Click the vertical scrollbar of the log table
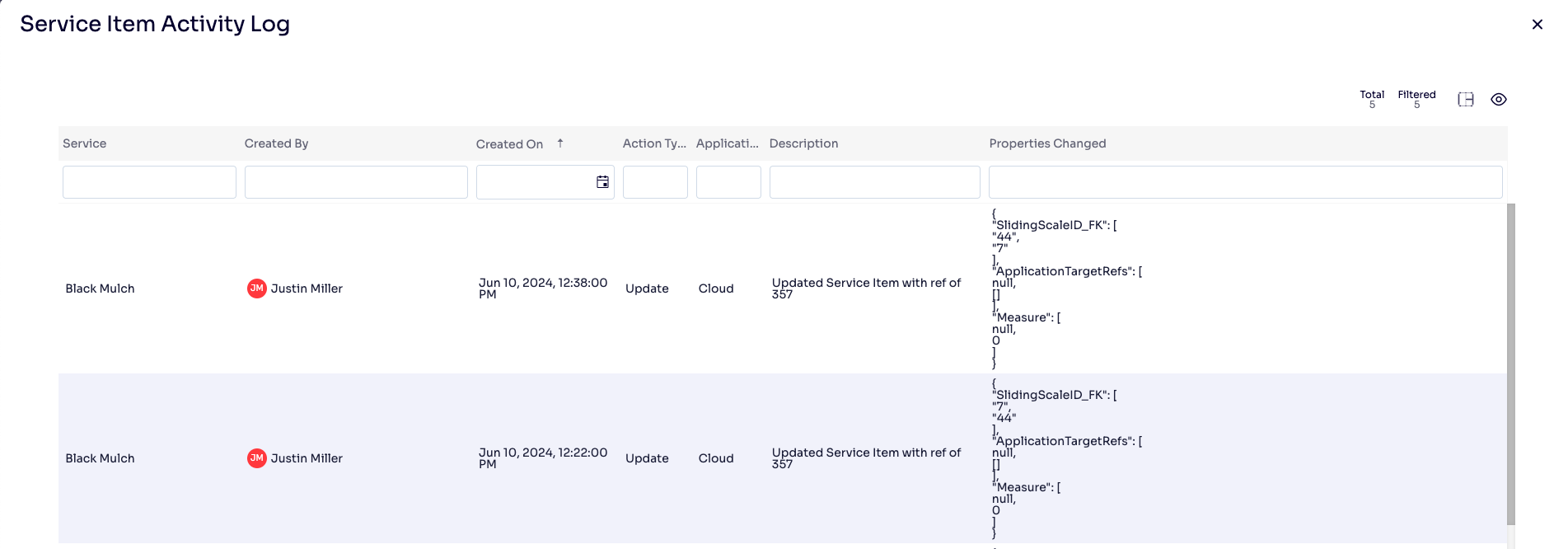This screenshot has width=1568, height=549. [1510, 363]
